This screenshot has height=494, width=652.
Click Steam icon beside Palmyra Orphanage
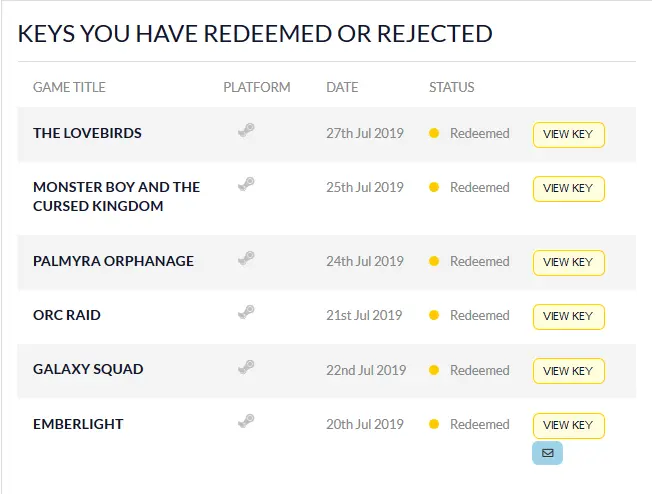[246, 258]
